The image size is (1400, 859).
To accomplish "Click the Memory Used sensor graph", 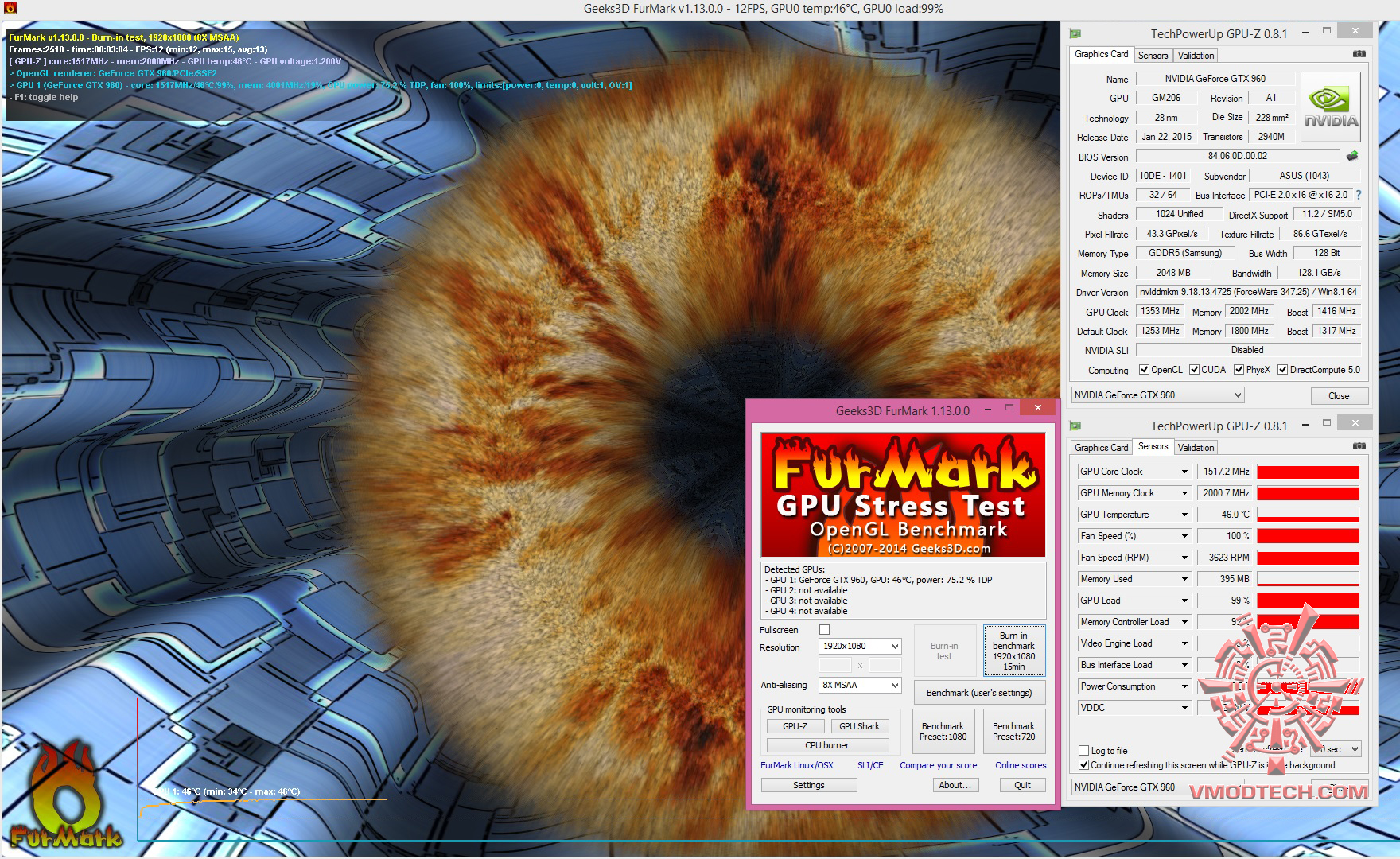I will tap(1308, 579).
